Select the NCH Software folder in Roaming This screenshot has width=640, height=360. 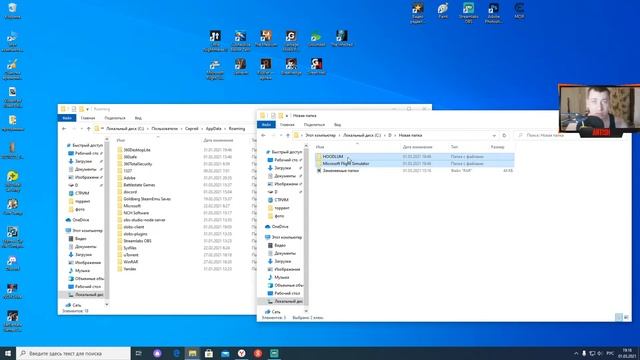tap(136, 213)
